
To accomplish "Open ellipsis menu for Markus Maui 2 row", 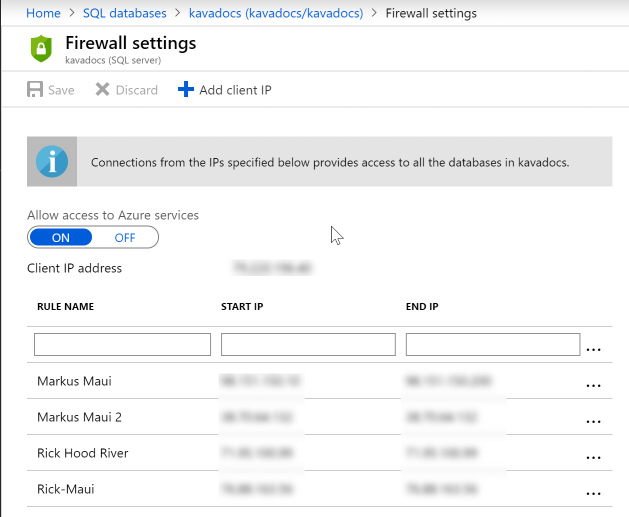I will (x=593, y=422).
